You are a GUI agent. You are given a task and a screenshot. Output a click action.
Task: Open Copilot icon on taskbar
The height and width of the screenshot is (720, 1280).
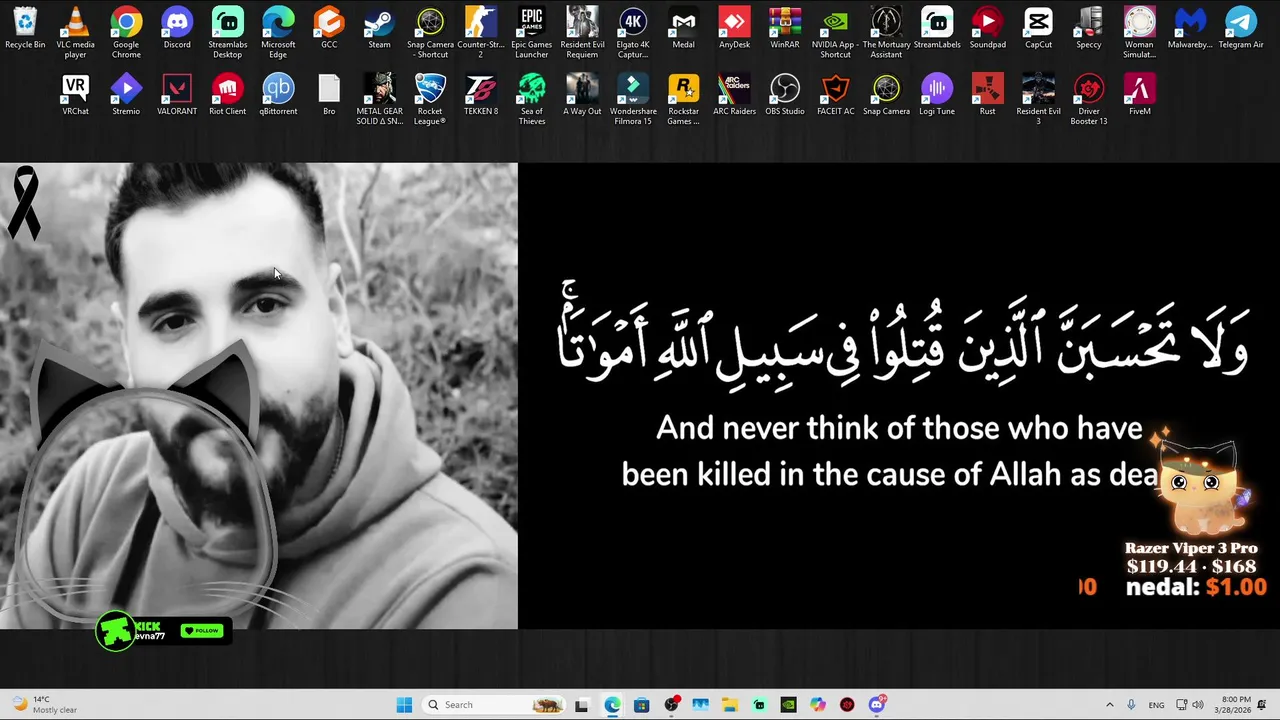818,705
